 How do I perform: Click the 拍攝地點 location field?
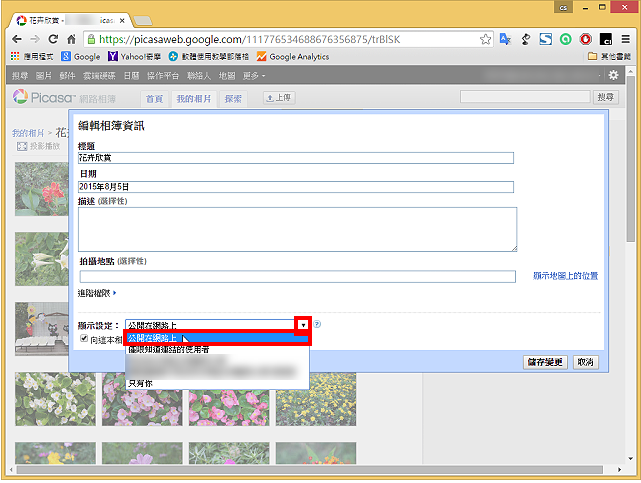pyautogui.click(x=297, y=276)
